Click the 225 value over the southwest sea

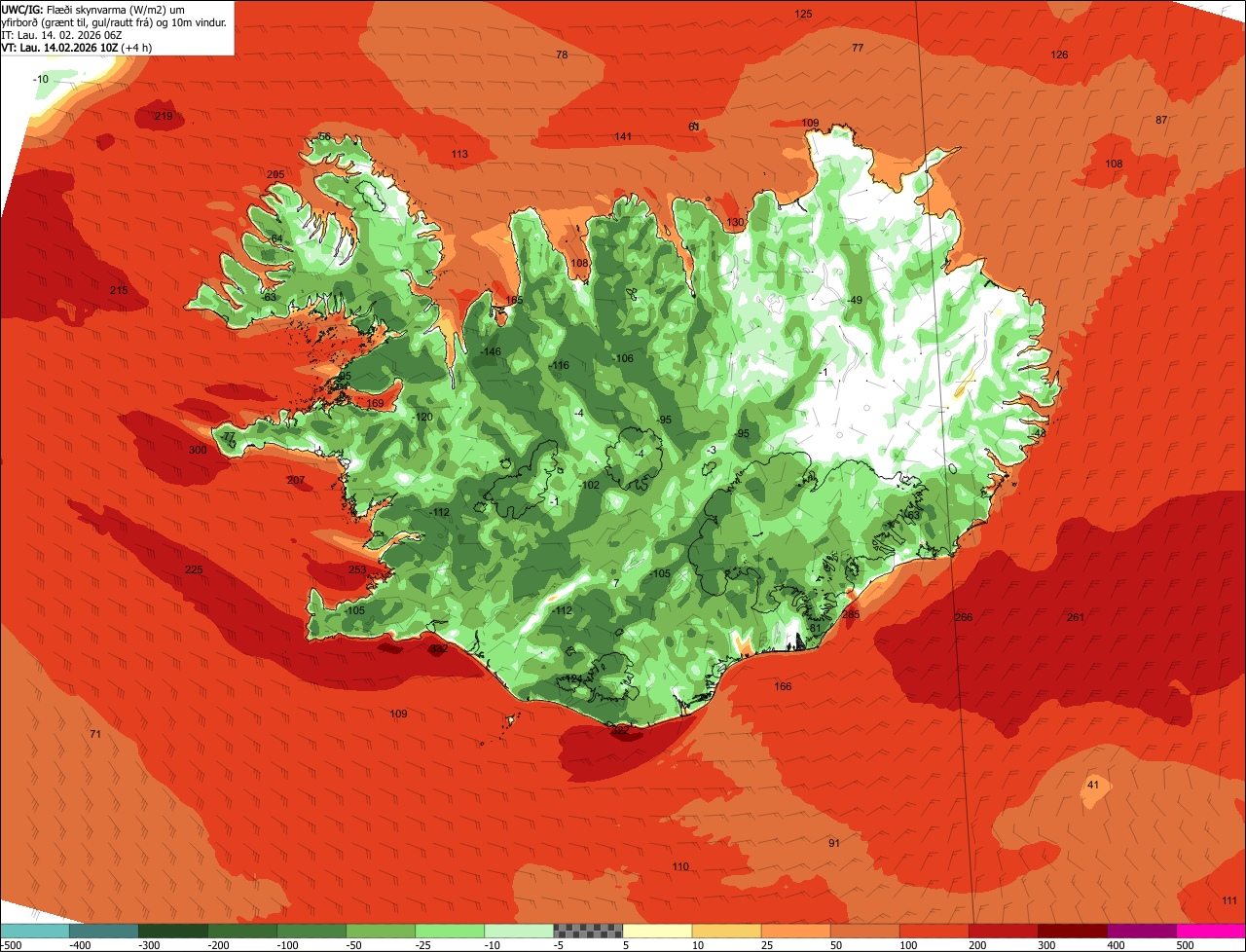coord(194,569)
